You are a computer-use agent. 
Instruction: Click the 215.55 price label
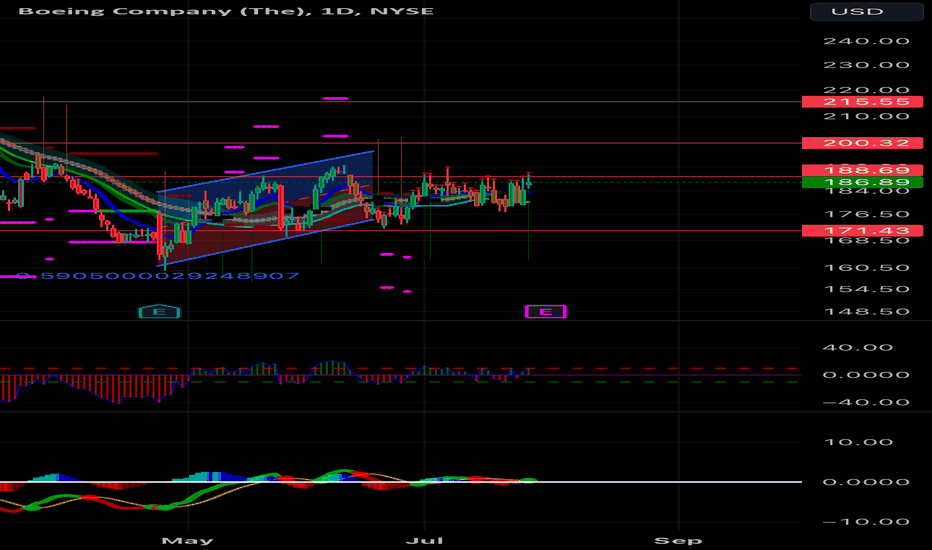click(x=862, y=102)
